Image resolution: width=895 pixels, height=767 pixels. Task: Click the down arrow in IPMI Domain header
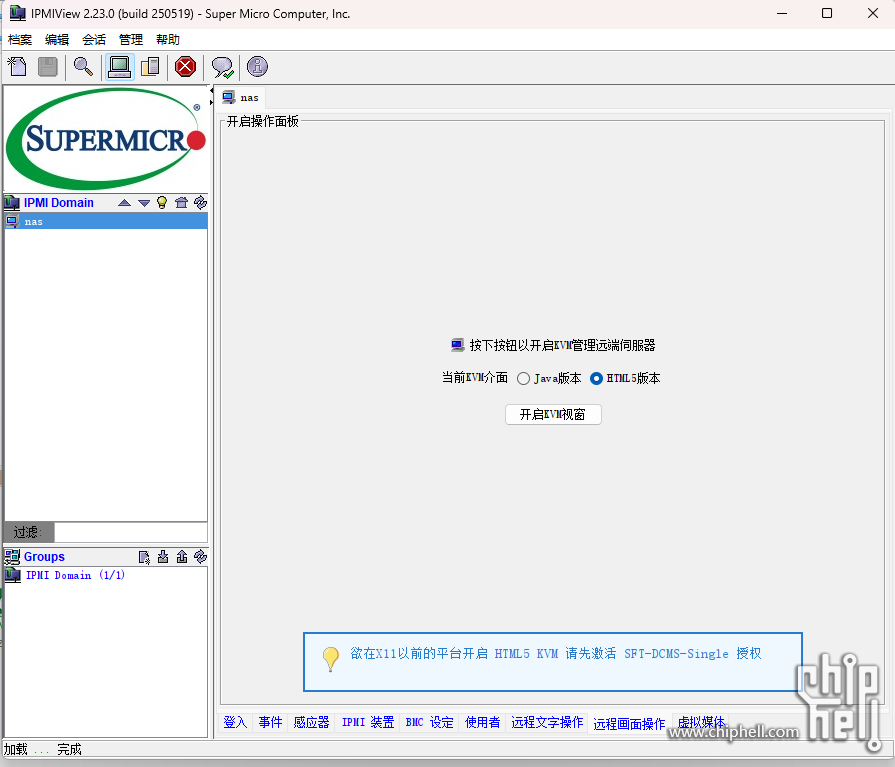coord(143,202)
